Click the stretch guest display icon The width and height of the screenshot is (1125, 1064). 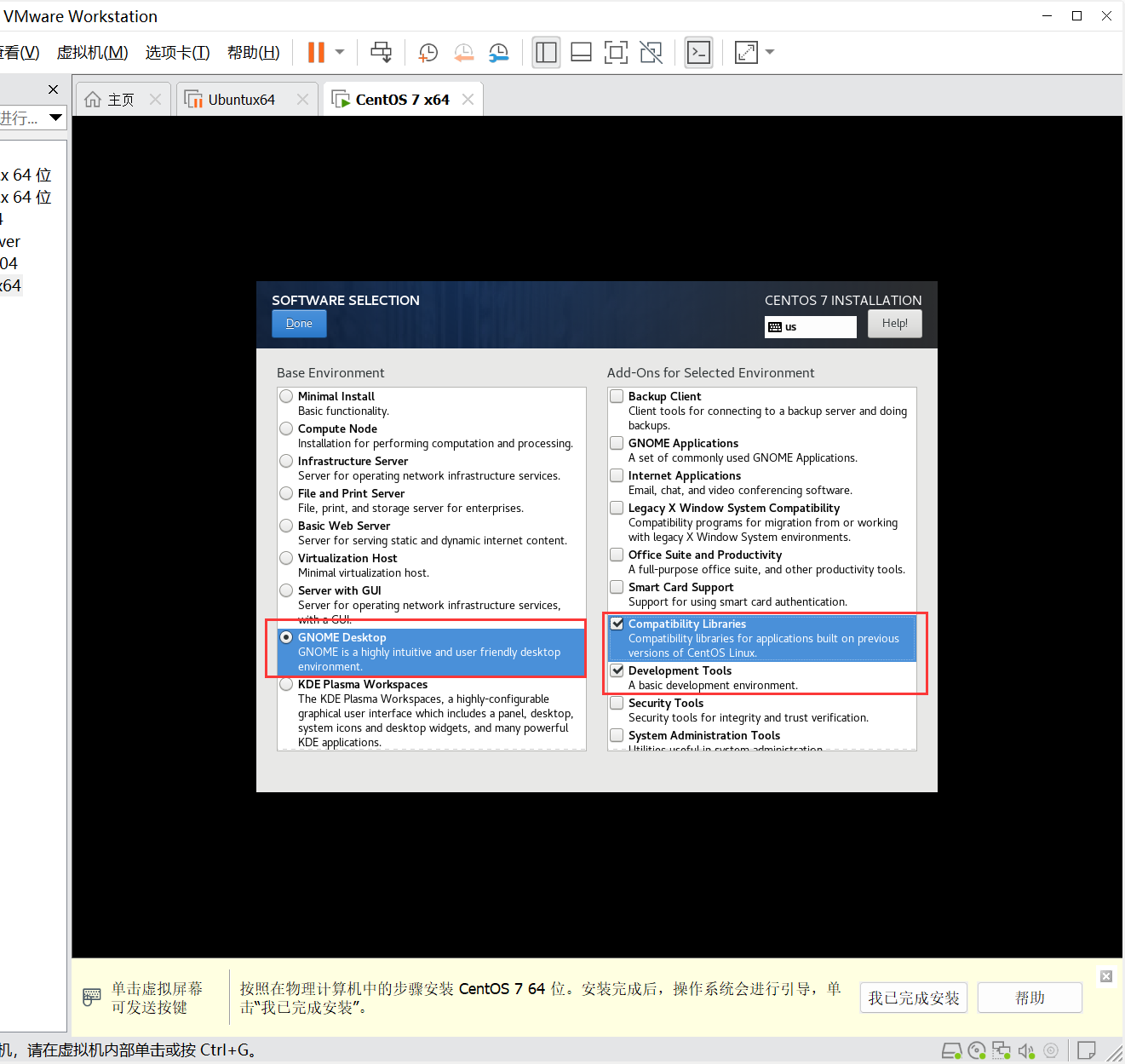pyautogui.click(x=746, y=53)
